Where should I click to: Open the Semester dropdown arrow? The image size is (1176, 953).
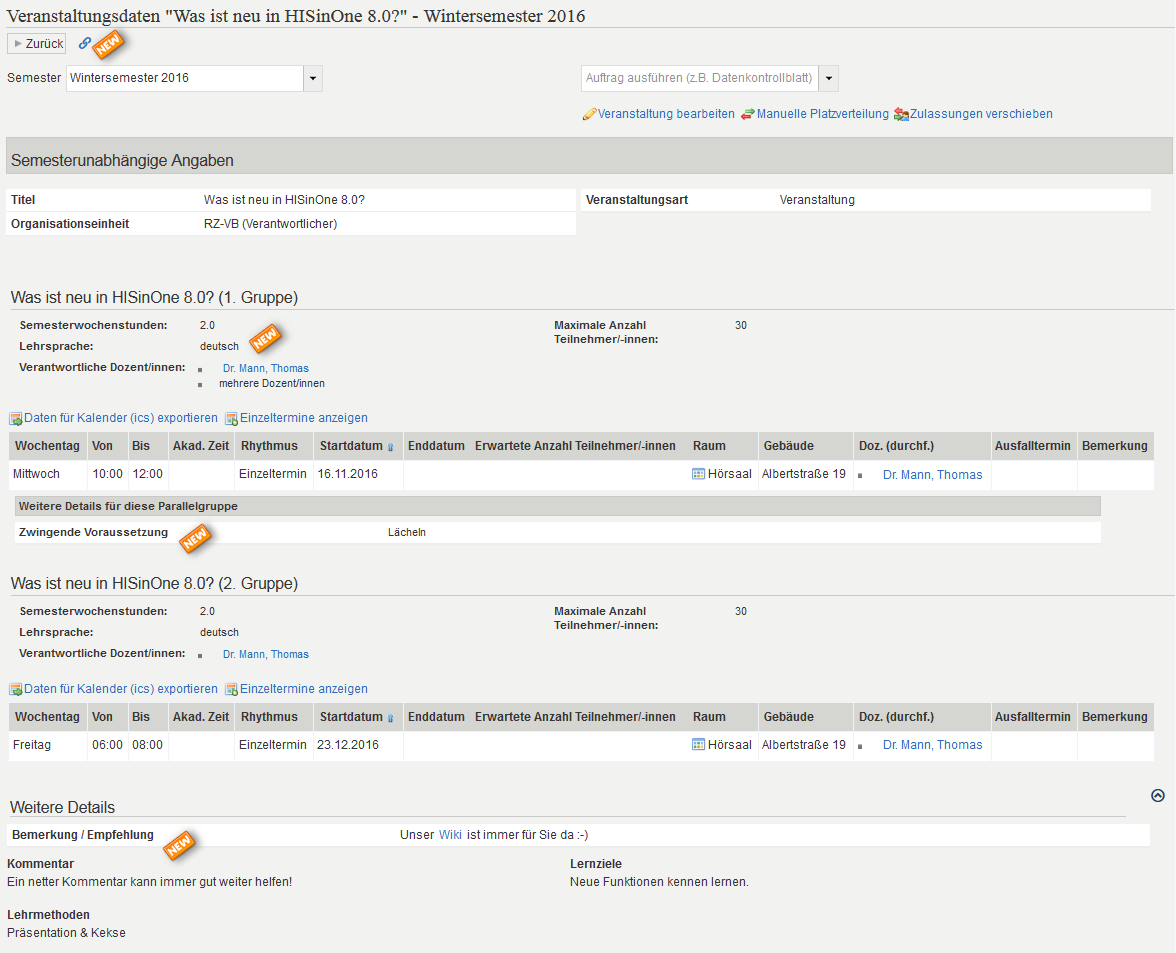pos(313,78)
